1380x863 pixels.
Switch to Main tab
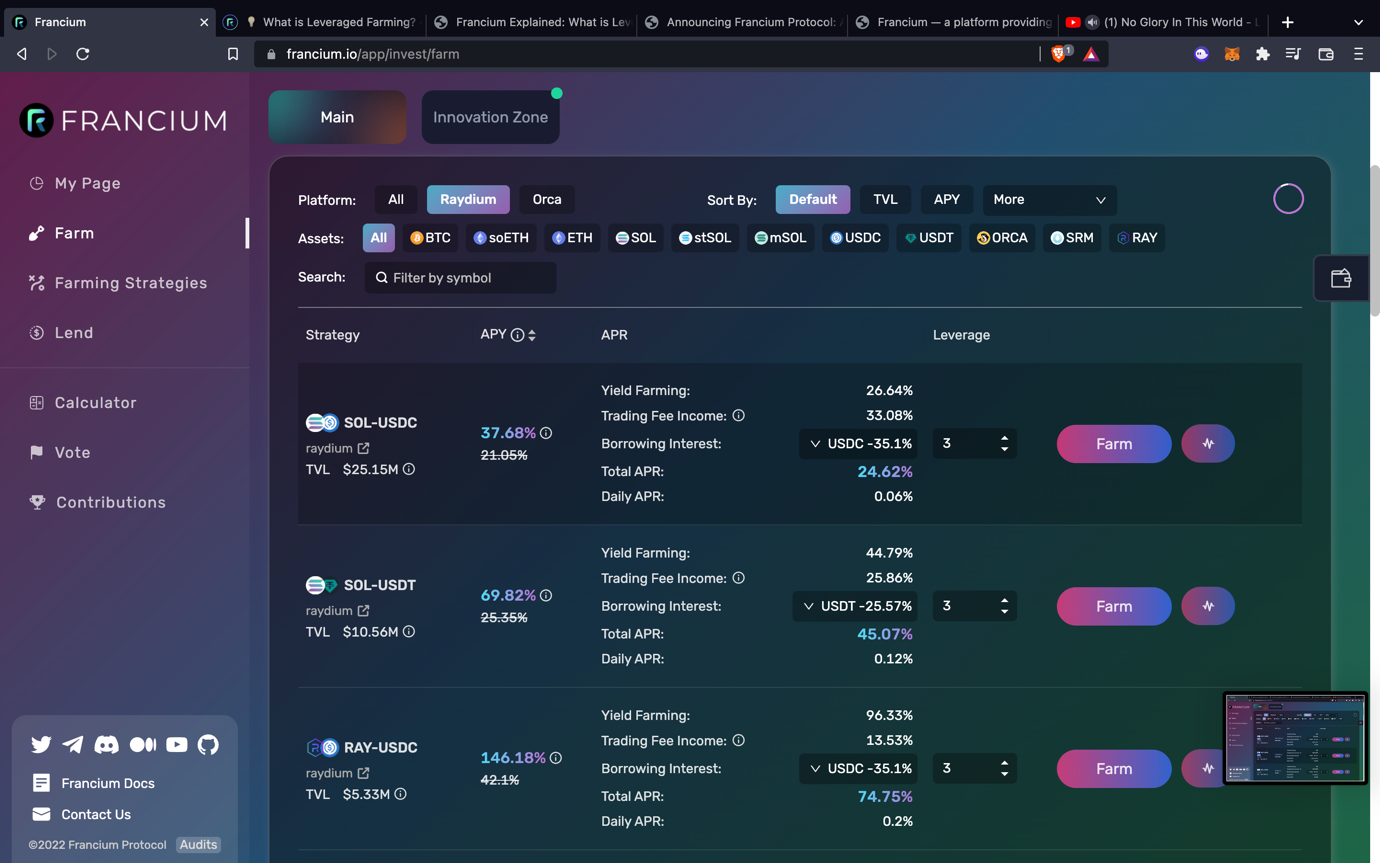[337, 117]
